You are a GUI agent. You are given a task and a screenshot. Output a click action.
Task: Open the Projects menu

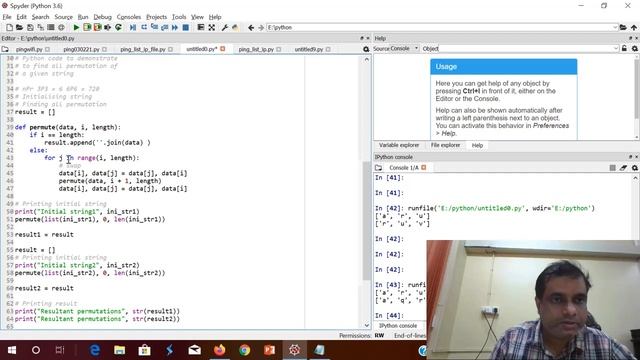pos(156,17)
